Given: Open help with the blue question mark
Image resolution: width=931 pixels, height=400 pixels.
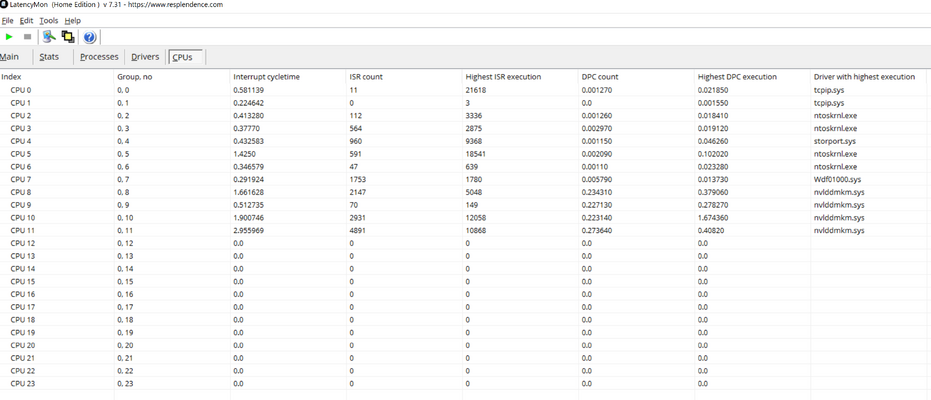Looking at the screenshot, I should [90, 37].
